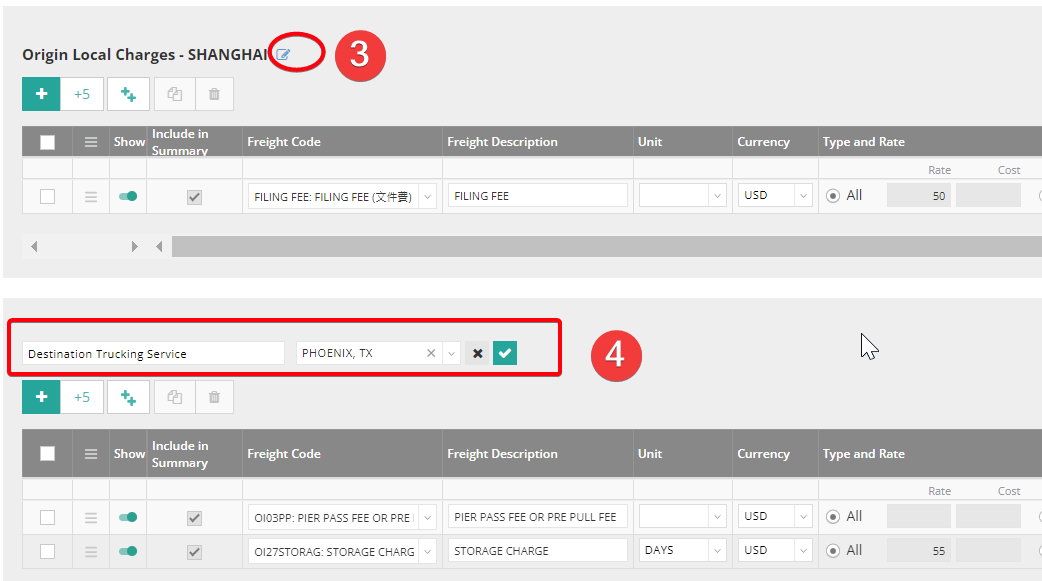Edit the Destination Trucking Service name field
Image resolution: width=1042 pixels, height=581 pixels.
pyautogui.click(x=150, y=353)
